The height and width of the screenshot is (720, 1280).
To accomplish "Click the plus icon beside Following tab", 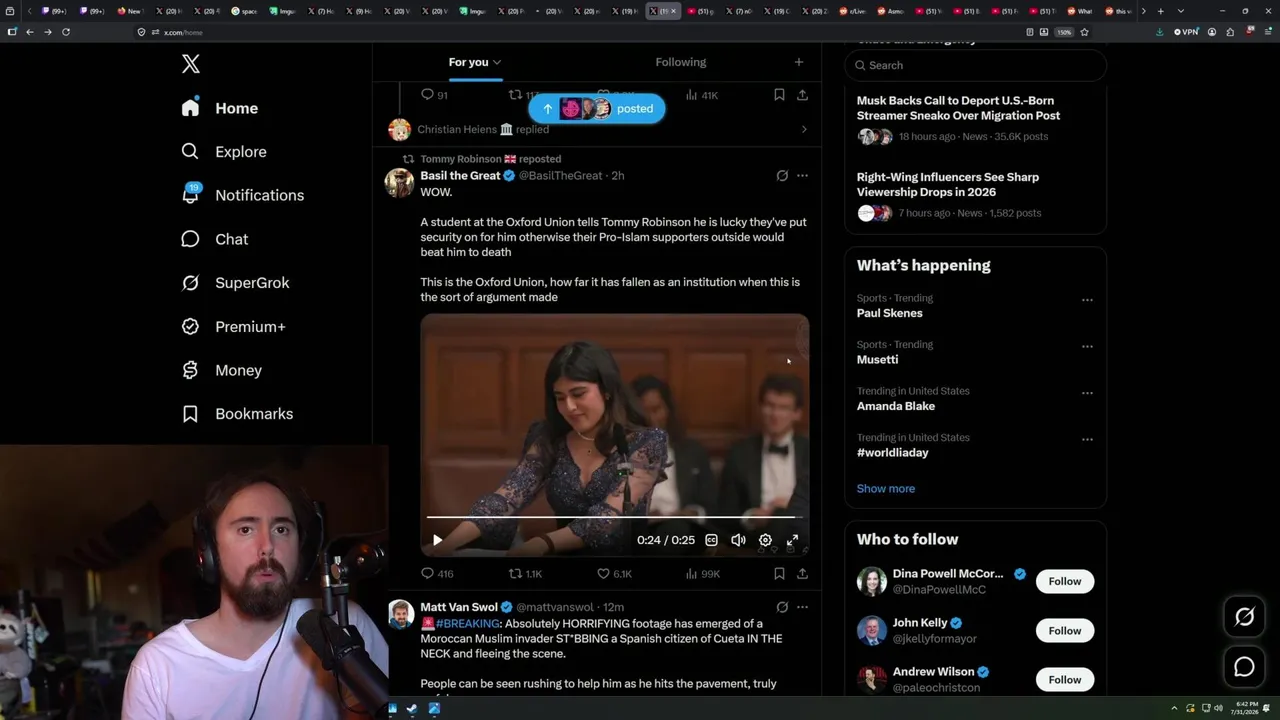I will click(x=799, y=62).
